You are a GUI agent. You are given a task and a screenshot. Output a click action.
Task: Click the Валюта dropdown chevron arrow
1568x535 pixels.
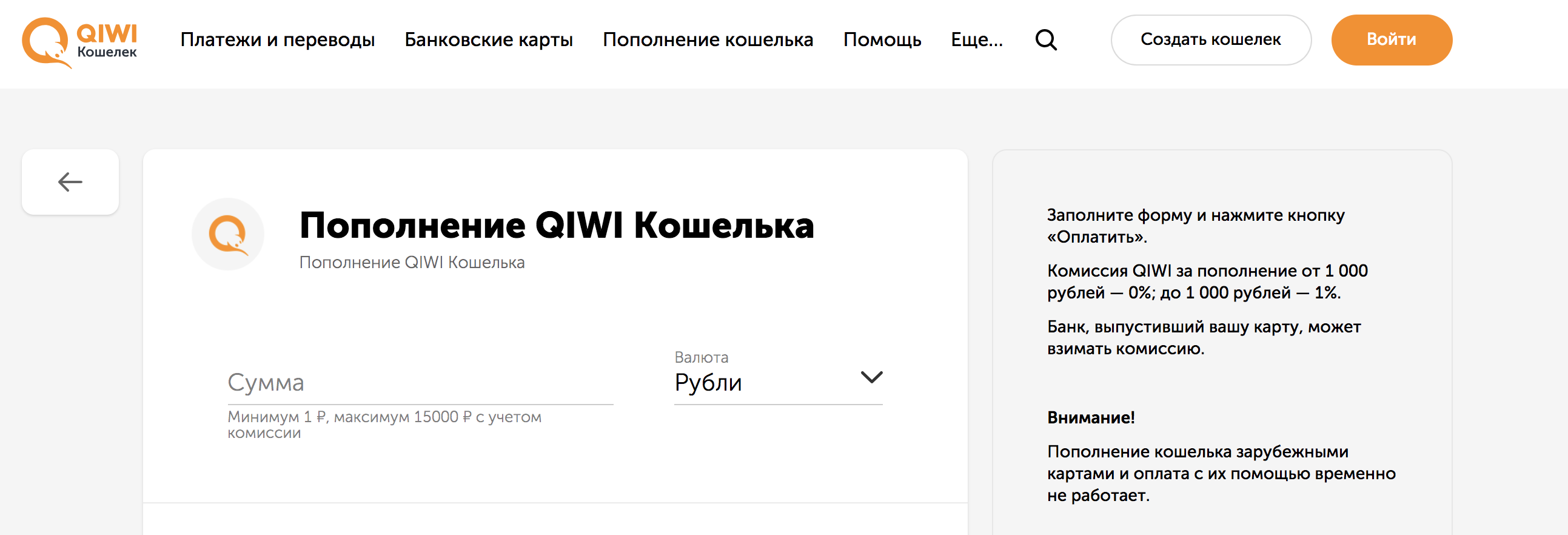point(871,377)
